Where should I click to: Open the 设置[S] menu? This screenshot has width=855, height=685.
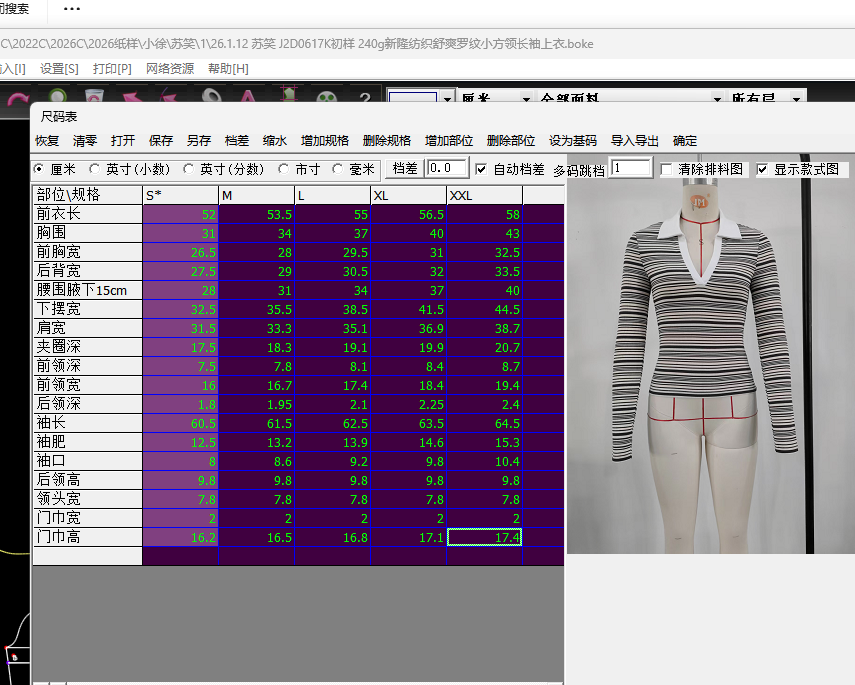[59, 68]
